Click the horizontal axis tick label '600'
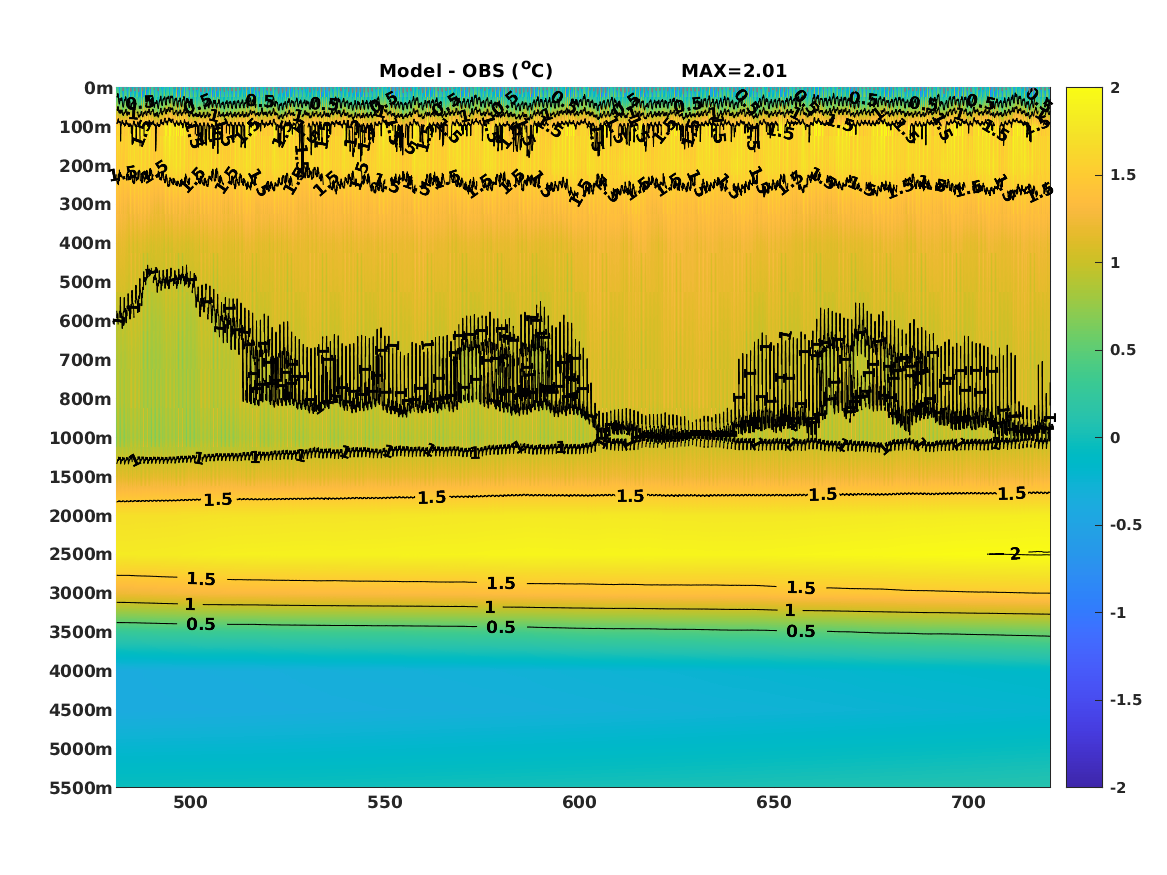 coord(580,803)
